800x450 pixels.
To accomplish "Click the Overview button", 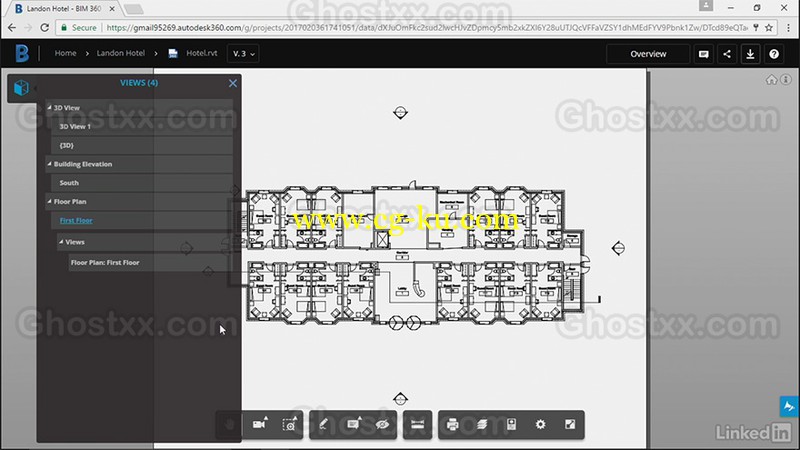I will pyautogui.click(x=648, y=54).
